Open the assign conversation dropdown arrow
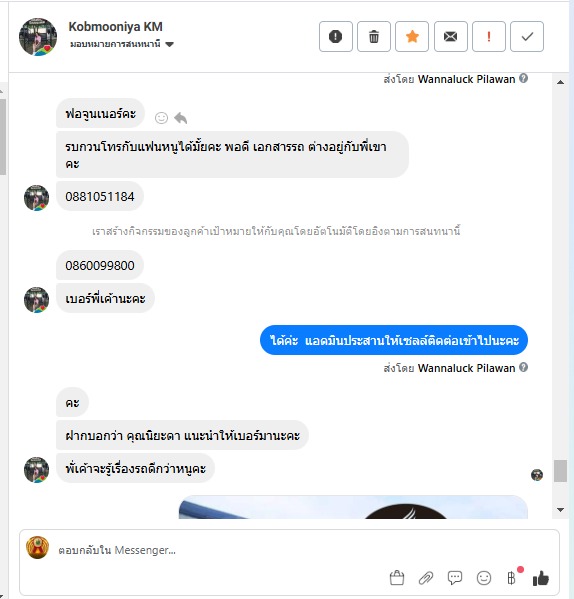This screenshot has width=574, height=599. click(x=170, y=44)
